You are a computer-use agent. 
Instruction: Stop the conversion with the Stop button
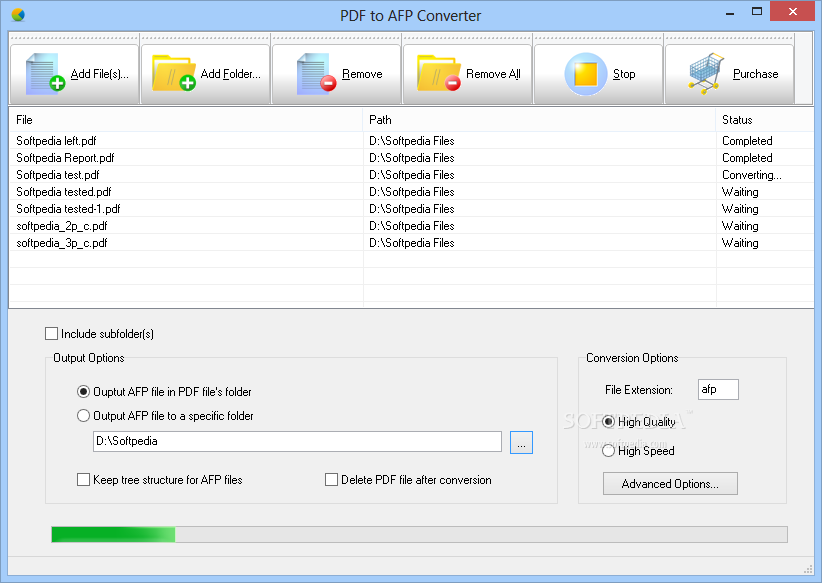point(599,74)
